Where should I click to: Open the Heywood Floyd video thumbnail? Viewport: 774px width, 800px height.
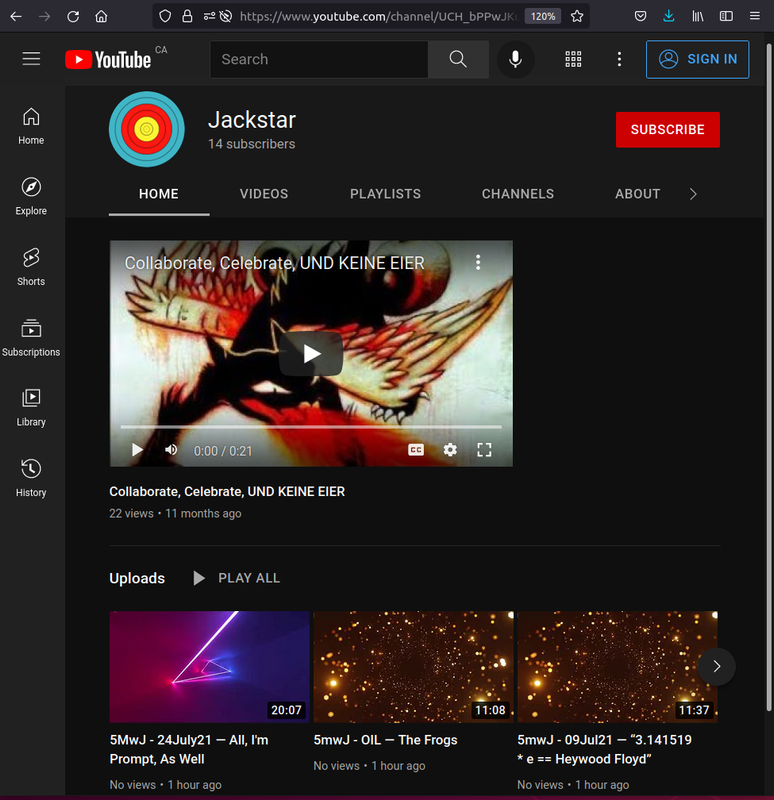[x=617, y=666]
